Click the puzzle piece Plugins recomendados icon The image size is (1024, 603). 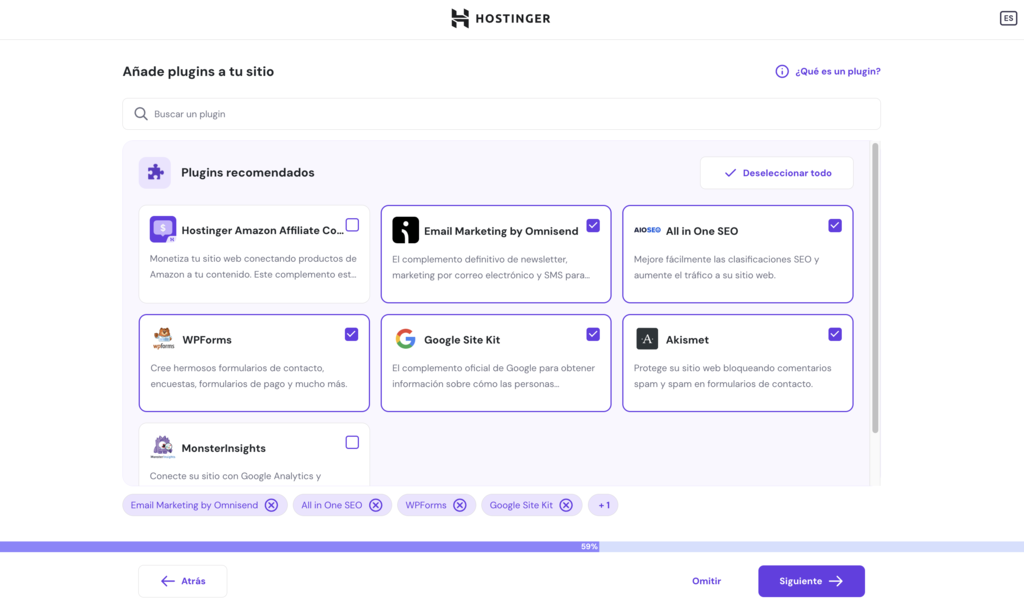tap(155, 172)
